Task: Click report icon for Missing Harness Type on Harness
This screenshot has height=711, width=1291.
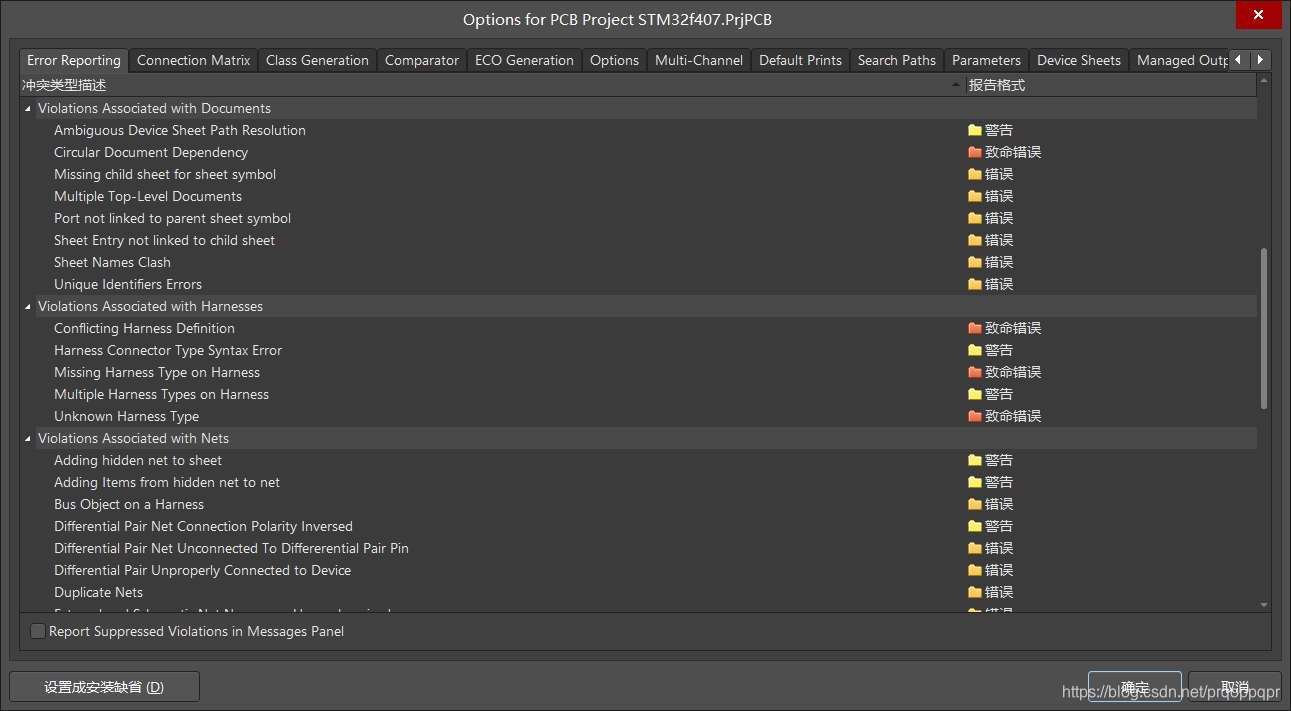Action: tap(975, 372)
